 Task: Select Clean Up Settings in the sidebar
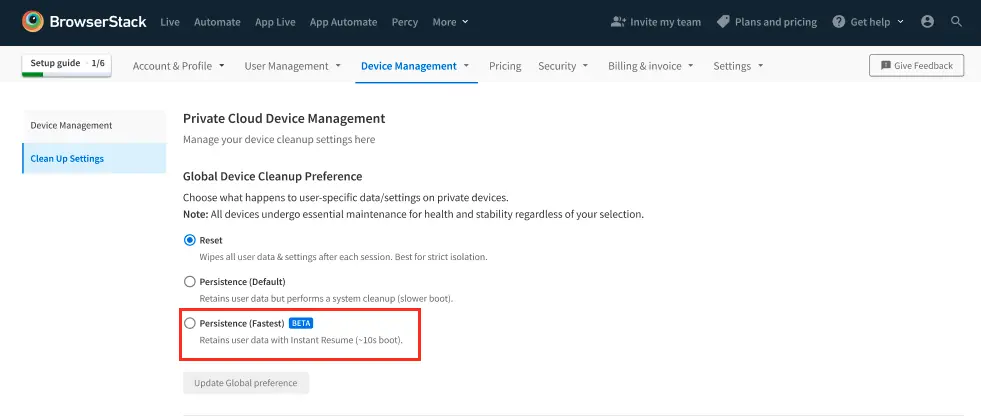(94, 158)
